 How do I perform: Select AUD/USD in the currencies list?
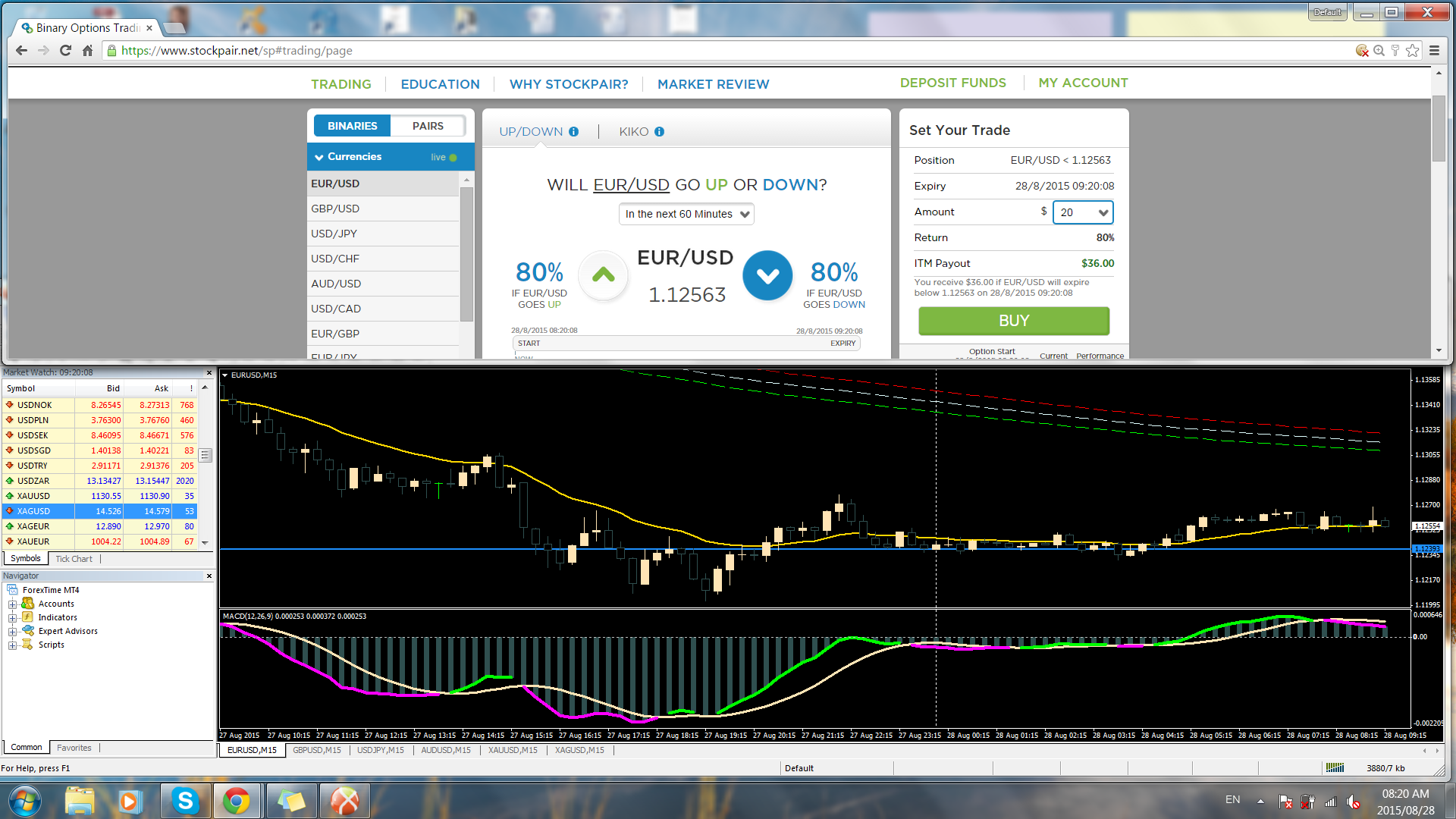click(383, 284)
